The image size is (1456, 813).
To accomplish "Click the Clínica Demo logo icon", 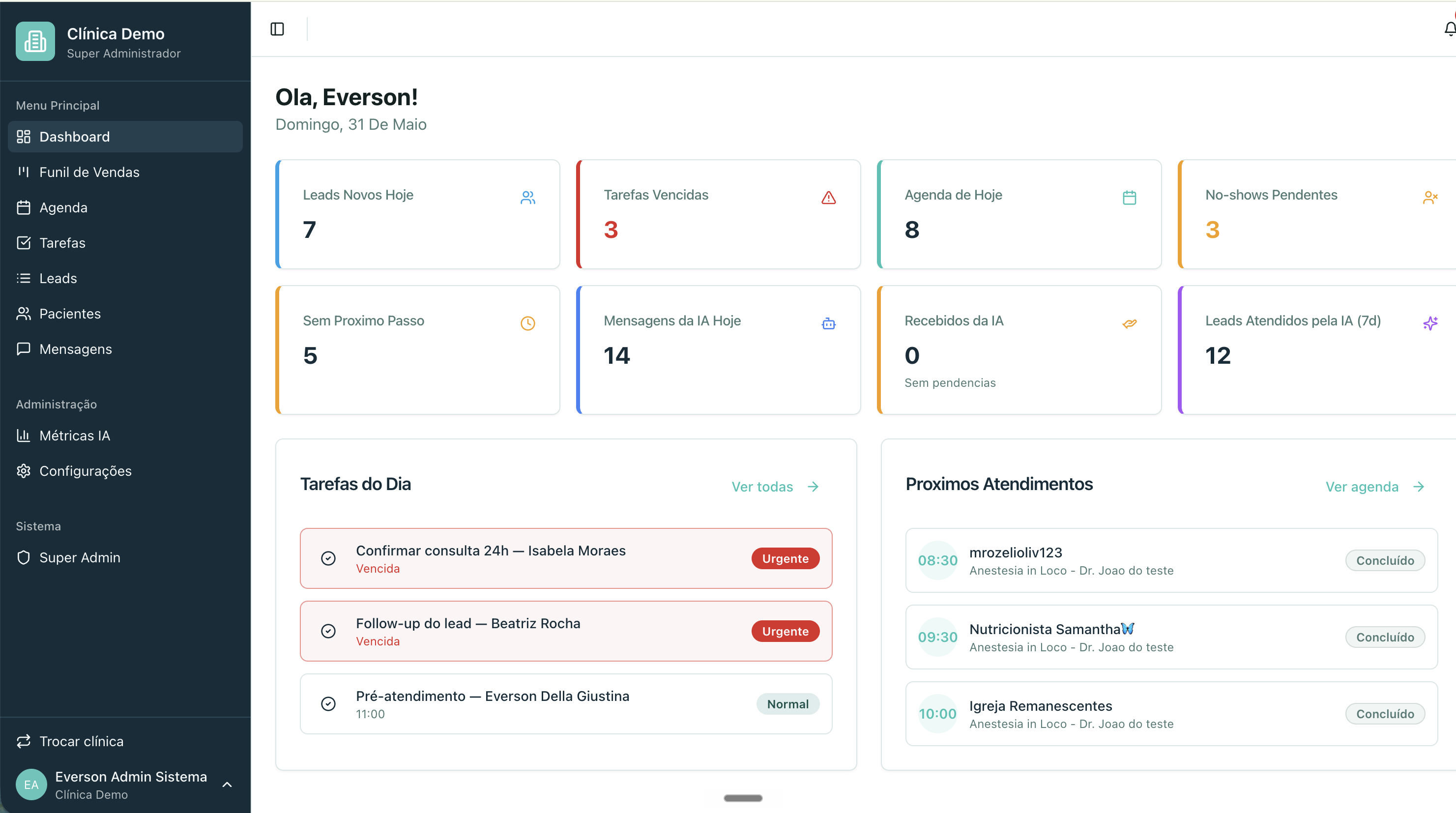I will (x=35, y=41).
